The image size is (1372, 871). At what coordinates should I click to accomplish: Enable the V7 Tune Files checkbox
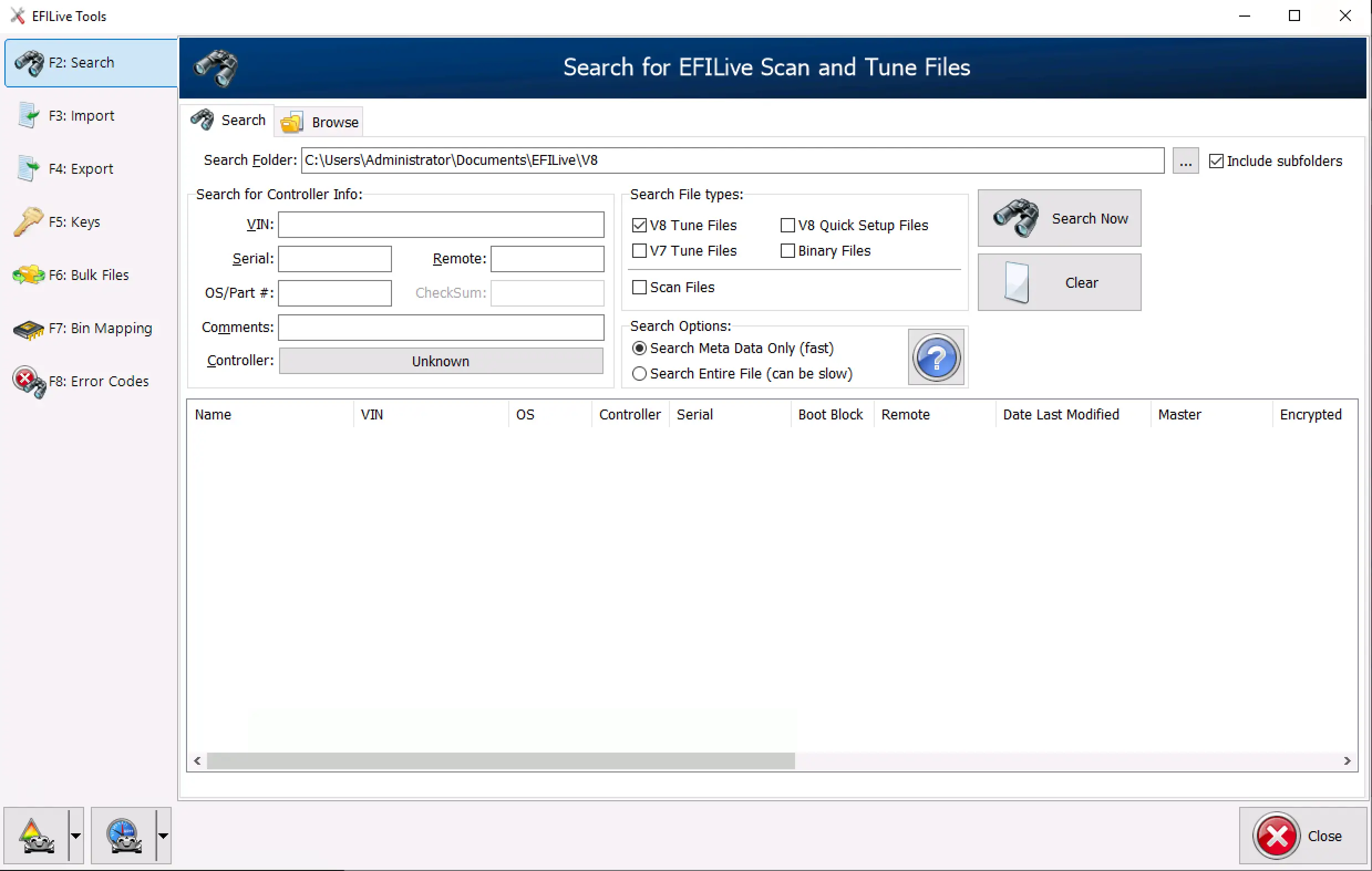click(x=639, y=251)
